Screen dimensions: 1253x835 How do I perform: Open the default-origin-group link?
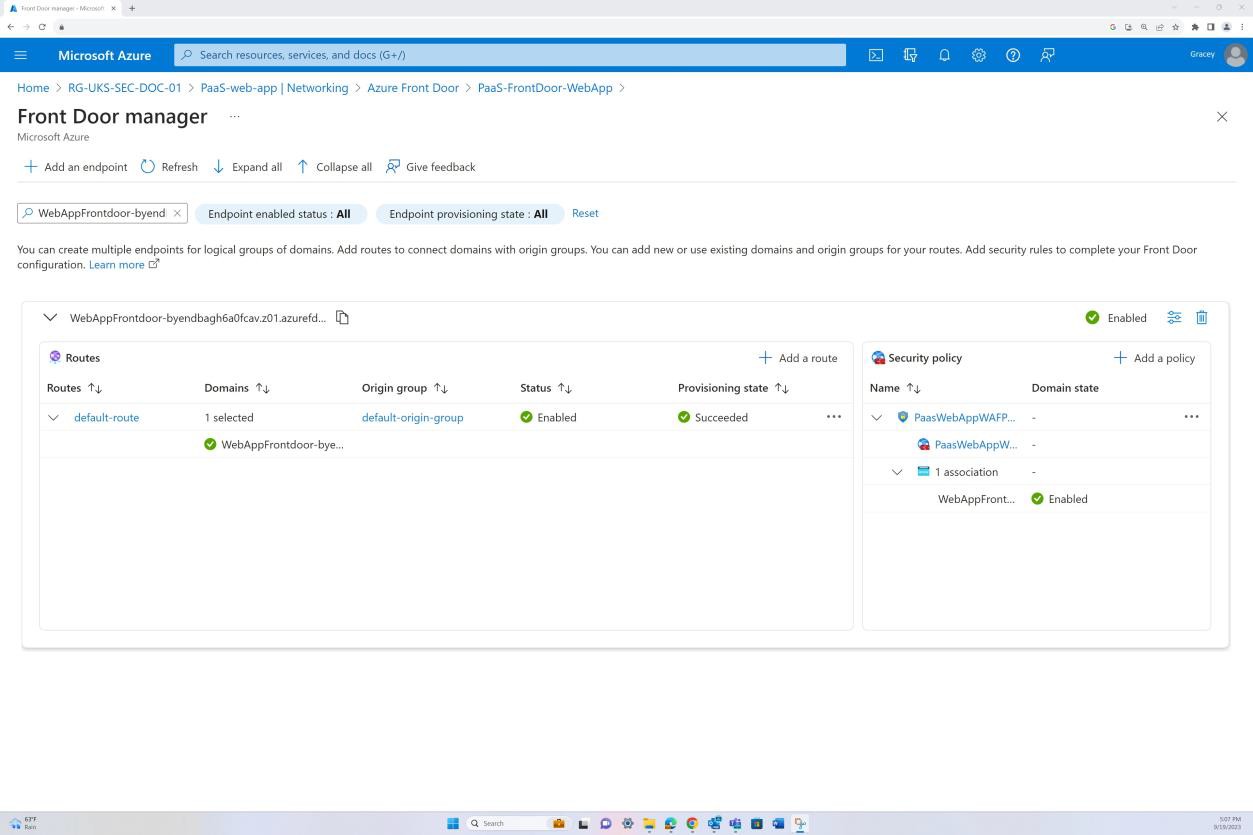pyautogui.click(x=412, y=417)
